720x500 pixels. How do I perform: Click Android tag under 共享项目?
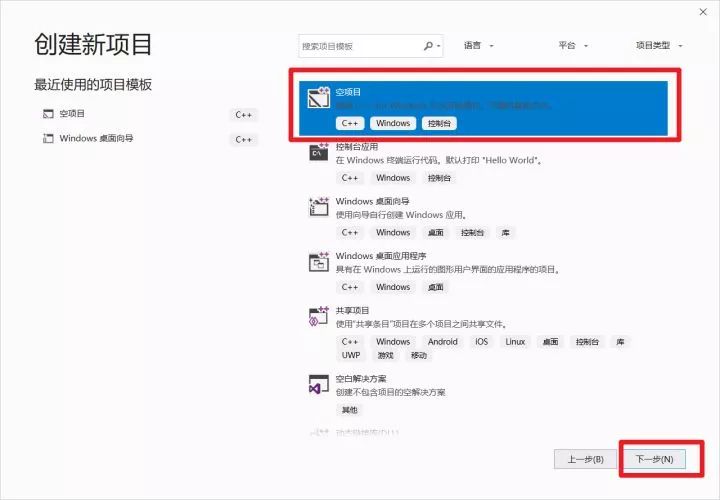443,342
